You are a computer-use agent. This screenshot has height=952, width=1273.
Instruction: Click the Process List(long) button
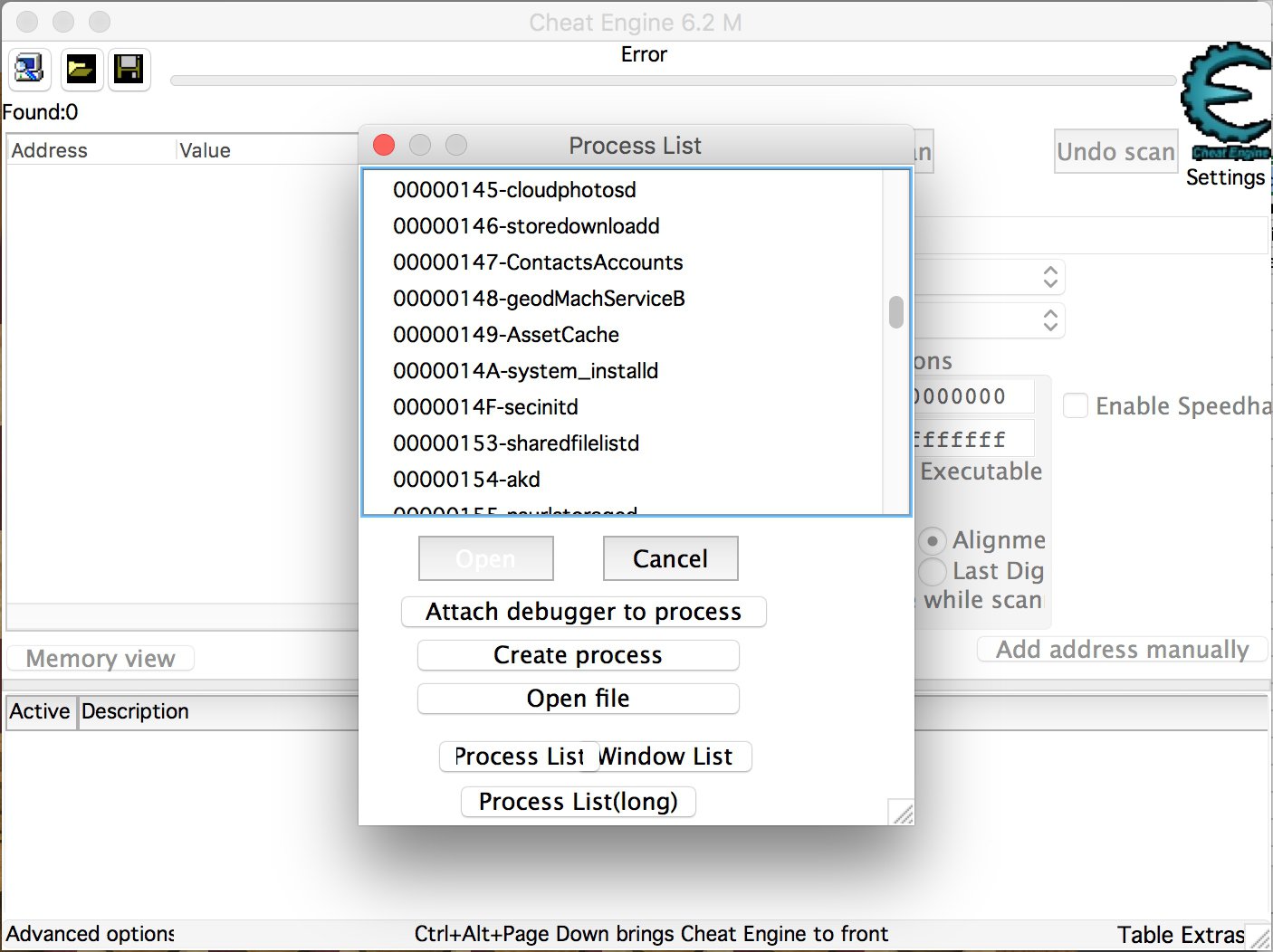click(578, 802)
